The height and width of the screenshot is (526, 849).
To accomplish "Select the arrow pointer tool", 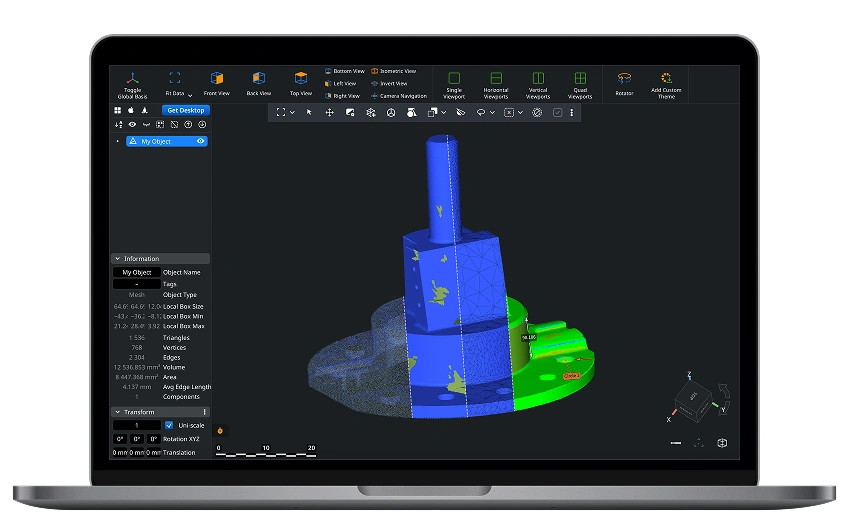I will point(309,113).
